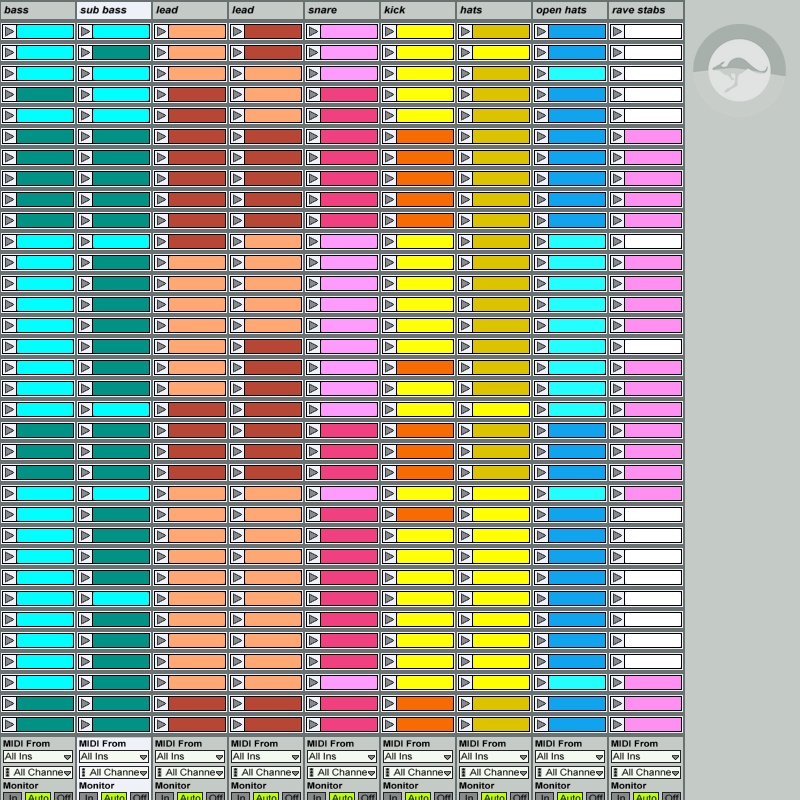Open the hats track All Channels dropdown

[x=494, y=772]
